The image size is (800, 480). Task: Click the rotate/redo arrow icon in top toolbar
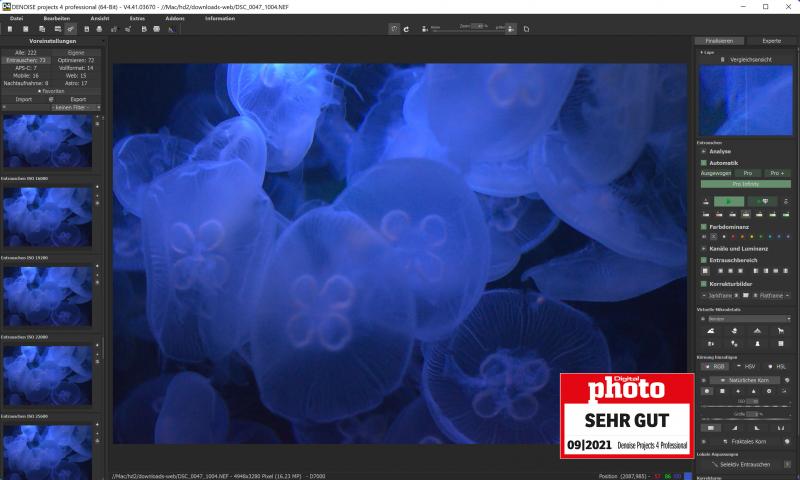[x=406, y=29]
